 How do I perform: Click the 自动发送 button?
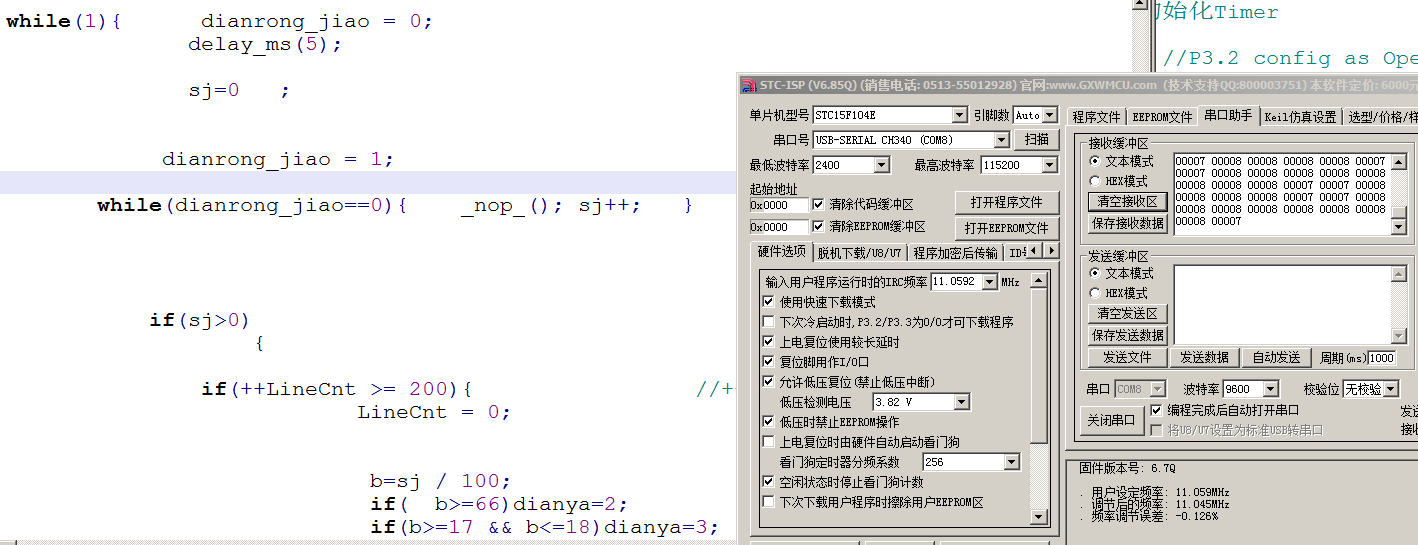pyautogui.click(x=1277, y=357)
